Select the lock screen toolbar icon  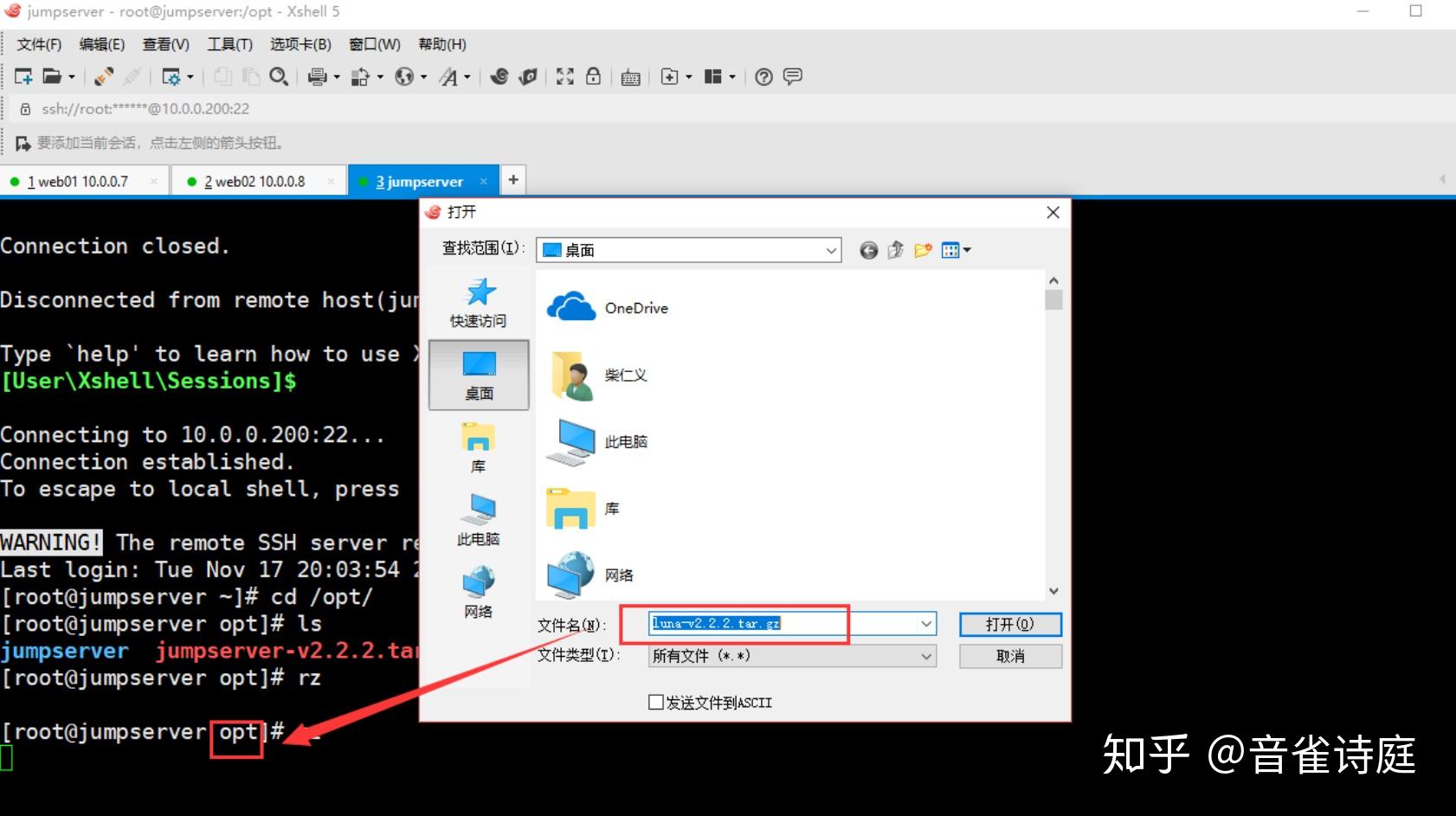pos(593,76)
